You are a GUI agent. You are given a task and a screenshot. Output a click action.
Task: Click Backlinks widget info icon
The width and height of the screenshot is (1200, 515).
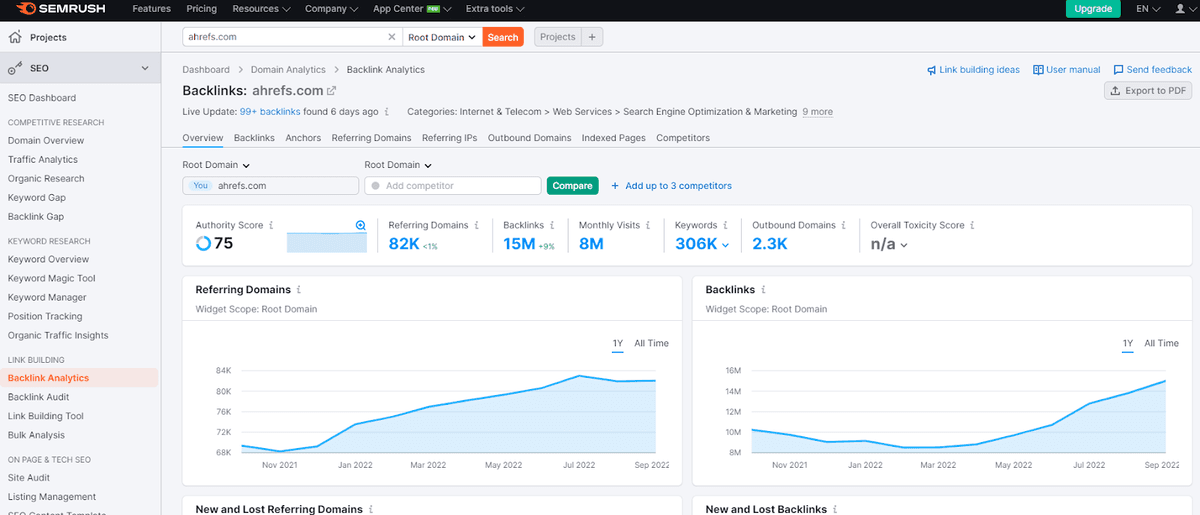pos(764,290)
